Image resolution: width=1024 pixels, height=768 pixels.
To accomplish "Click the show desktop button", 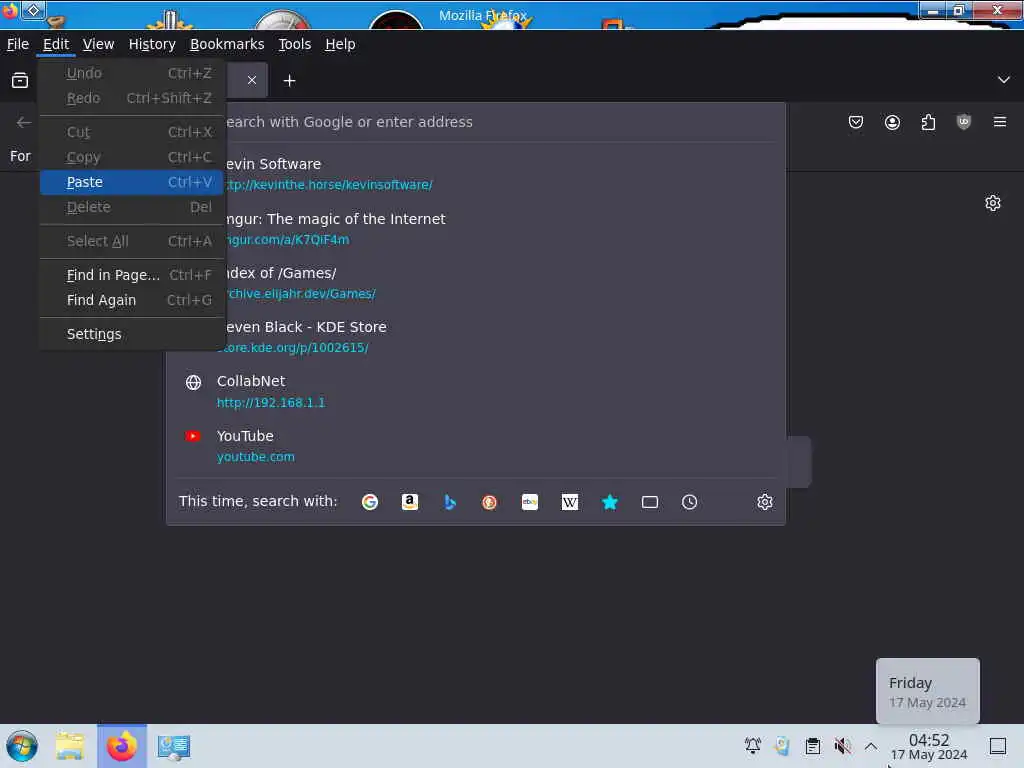I will tap(997, 745).
